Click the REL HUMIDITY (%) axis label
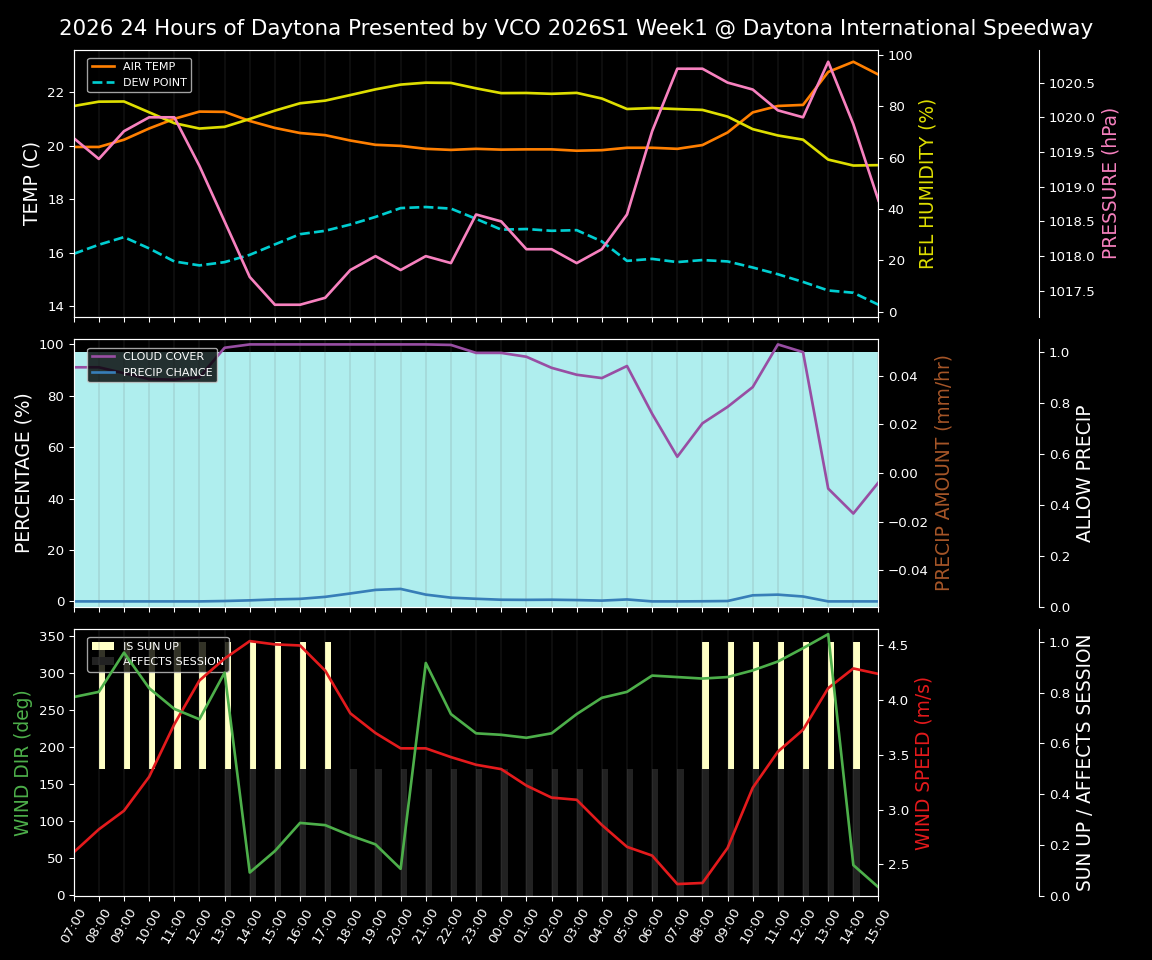1152x960 pixels. coord(928,184)
